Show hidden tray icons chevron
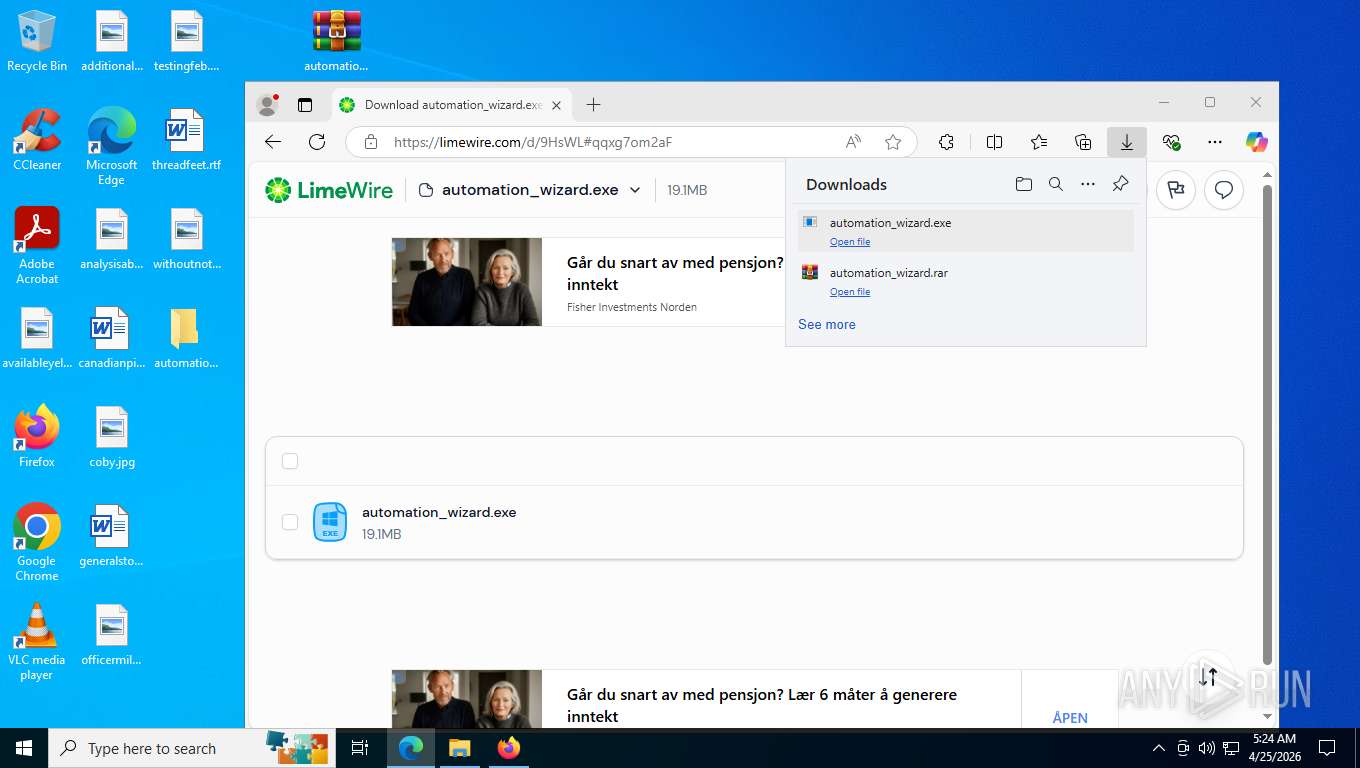Viewport: 1360px width, 768px height. (1159, 748)
